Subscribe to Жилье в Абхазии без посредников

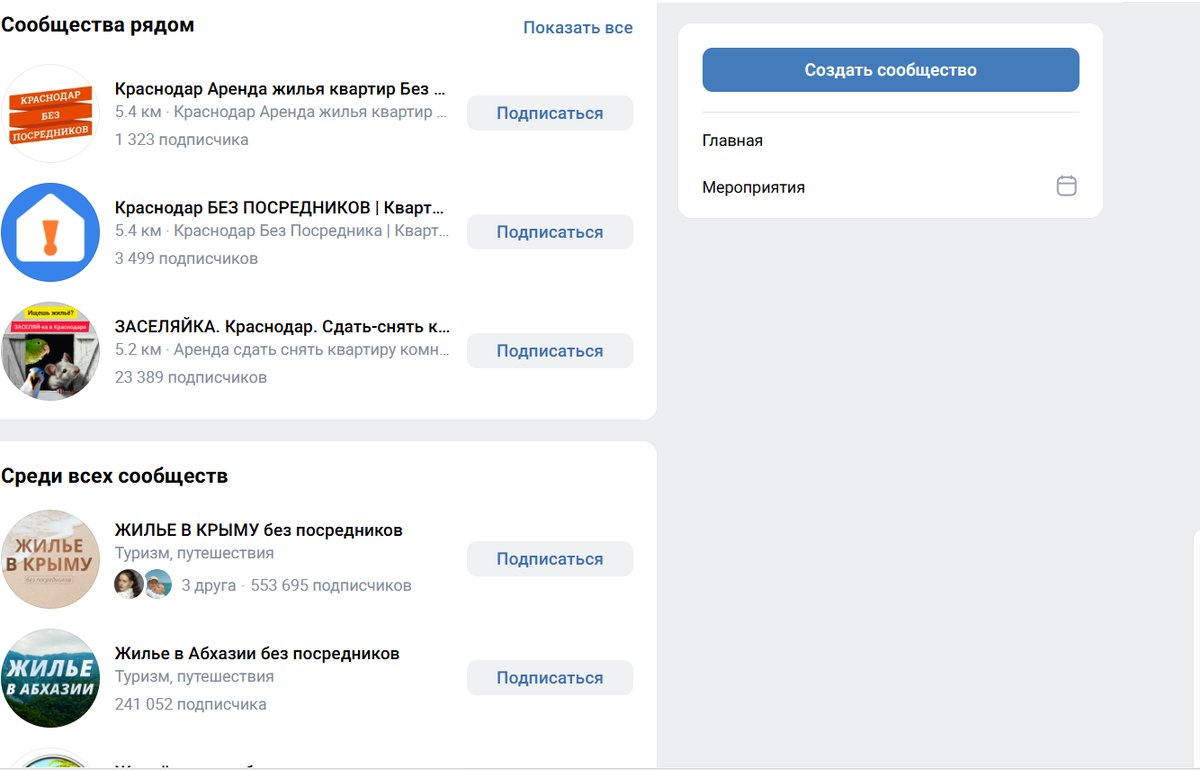(x=550, y=678)
